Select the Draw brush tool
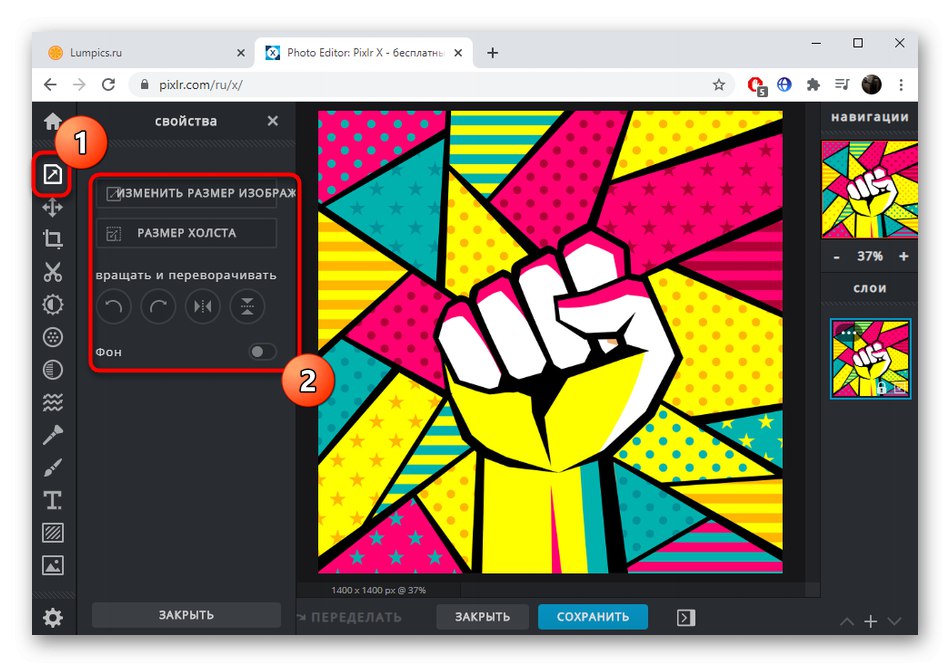Screen dimensions: 950x667 pos(53,468)
